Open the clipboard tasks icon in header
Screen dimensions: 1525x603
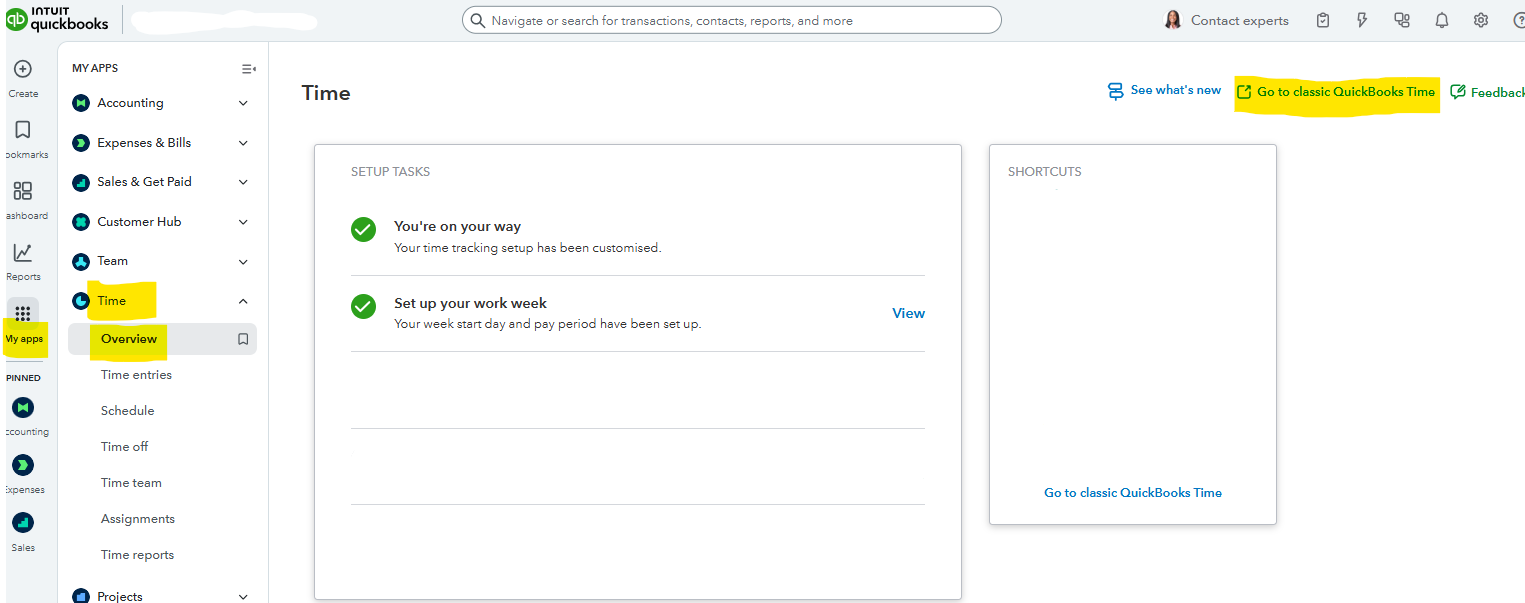point(1323,20)
